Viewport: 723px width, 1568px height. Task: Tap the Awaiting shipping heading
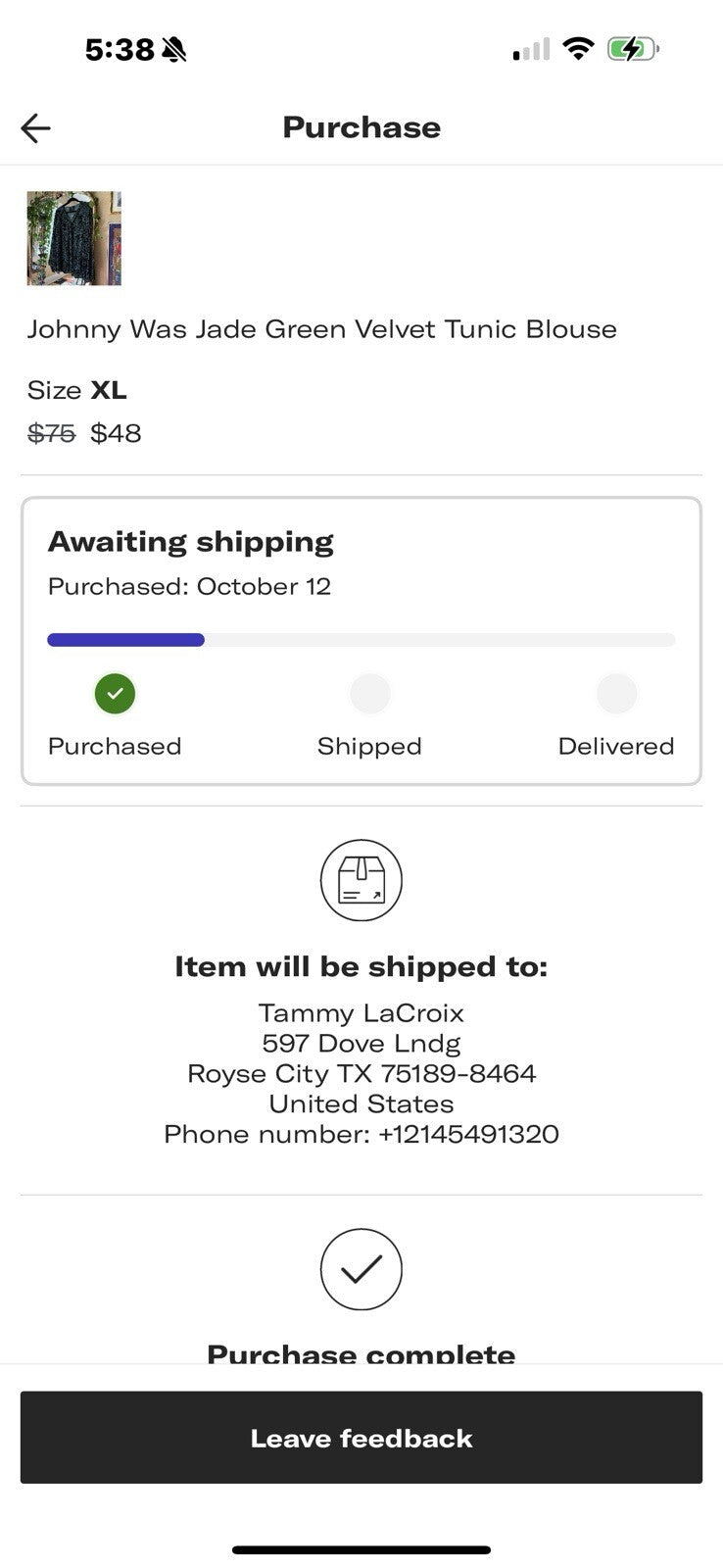pos(191,542)
